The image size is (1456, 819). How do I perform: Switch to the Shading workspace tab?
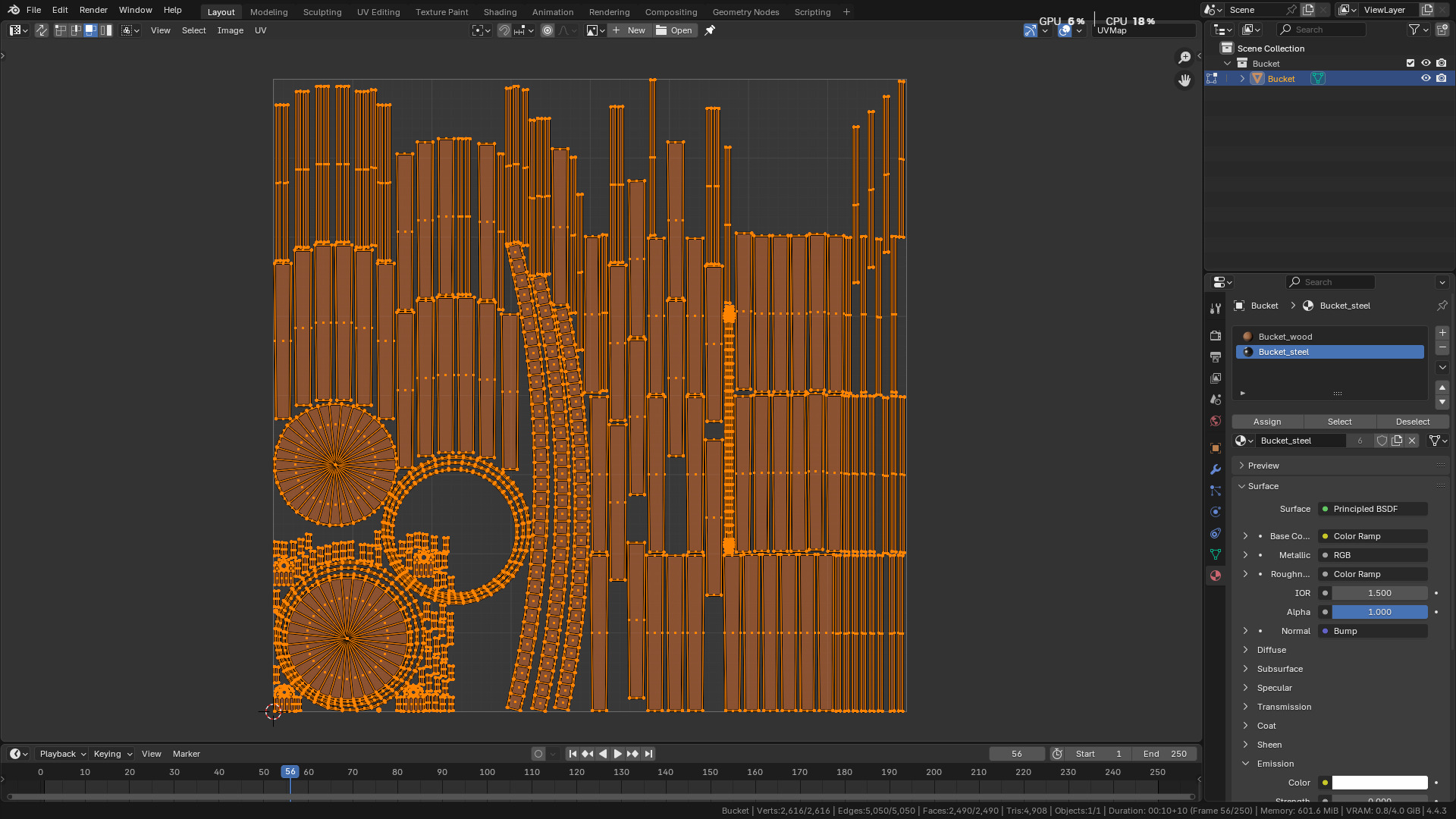(x=500, y=12)
